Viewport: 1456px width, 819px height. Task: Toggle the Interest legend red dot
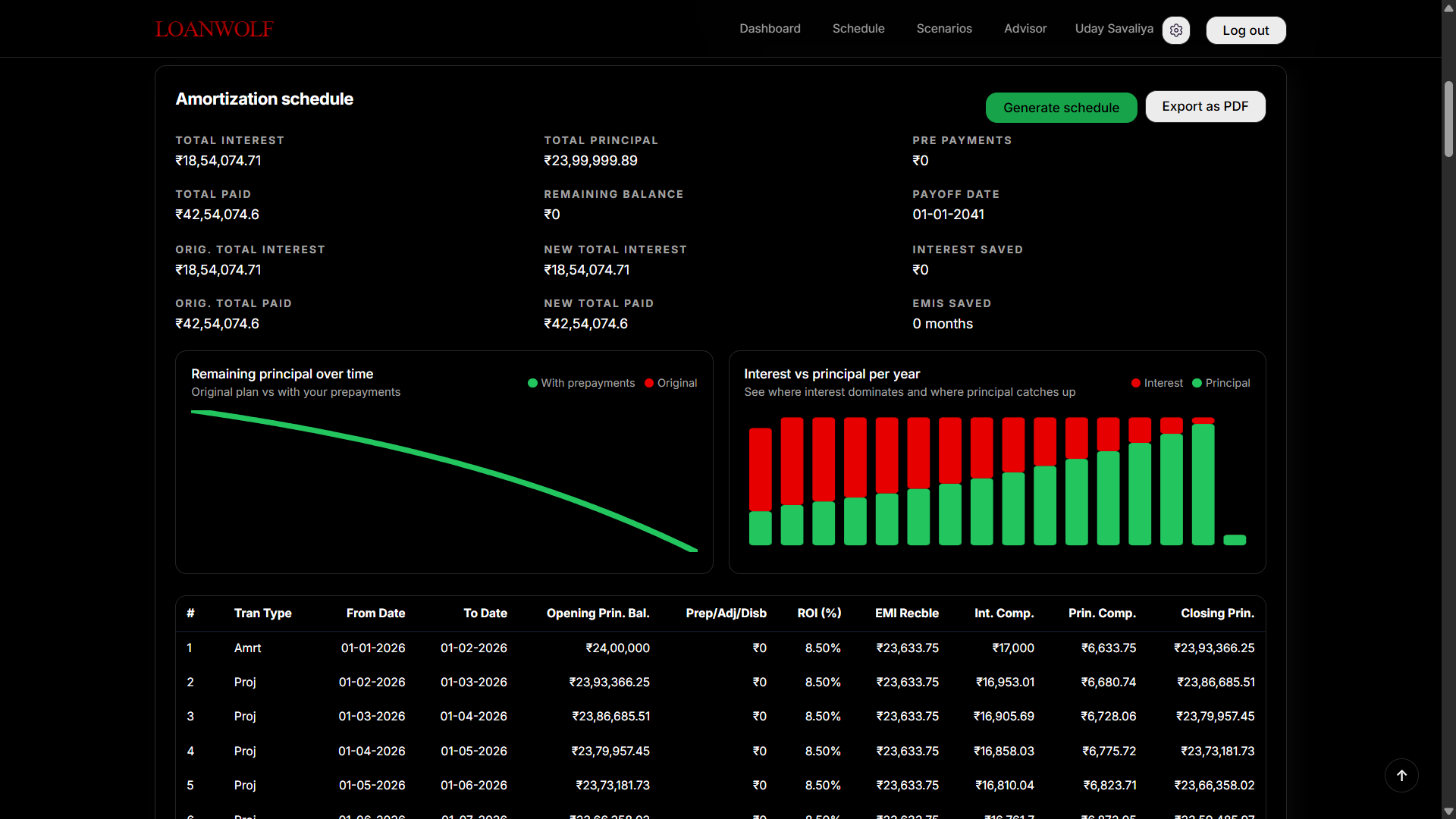[x=1136, y=383]
